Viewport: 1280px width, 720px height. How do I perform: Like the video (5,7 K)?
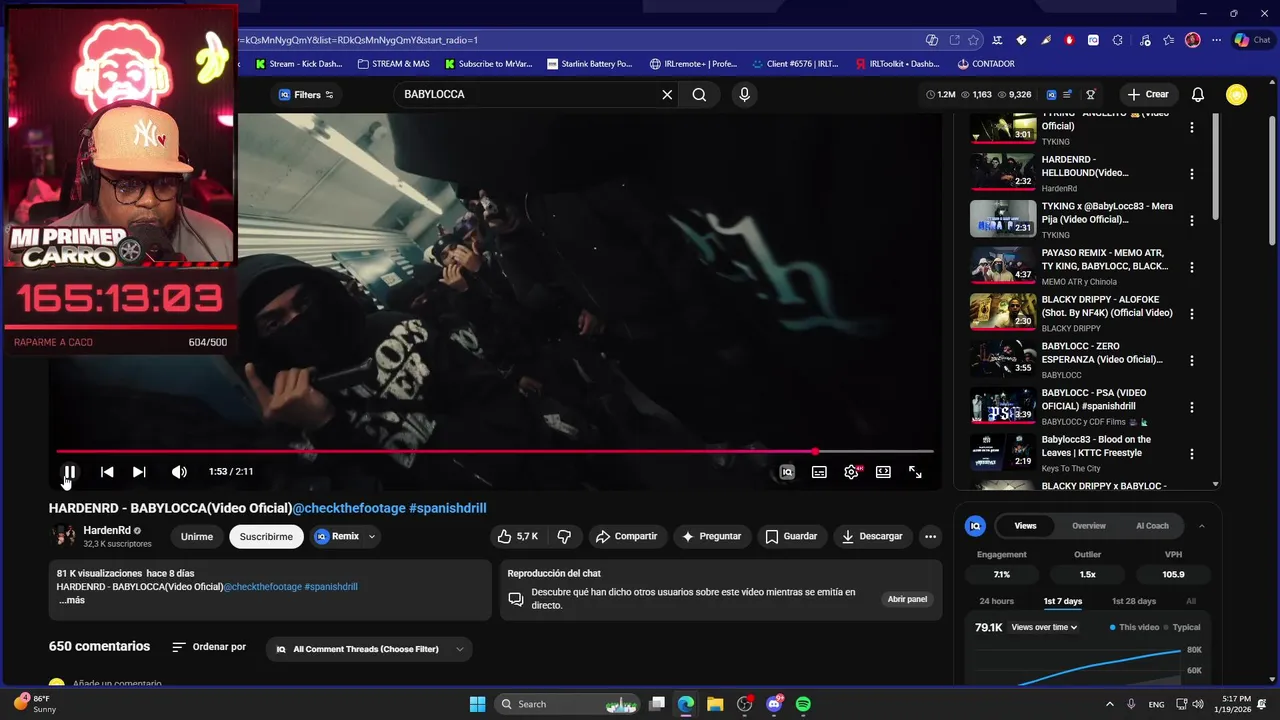(518, 536)
